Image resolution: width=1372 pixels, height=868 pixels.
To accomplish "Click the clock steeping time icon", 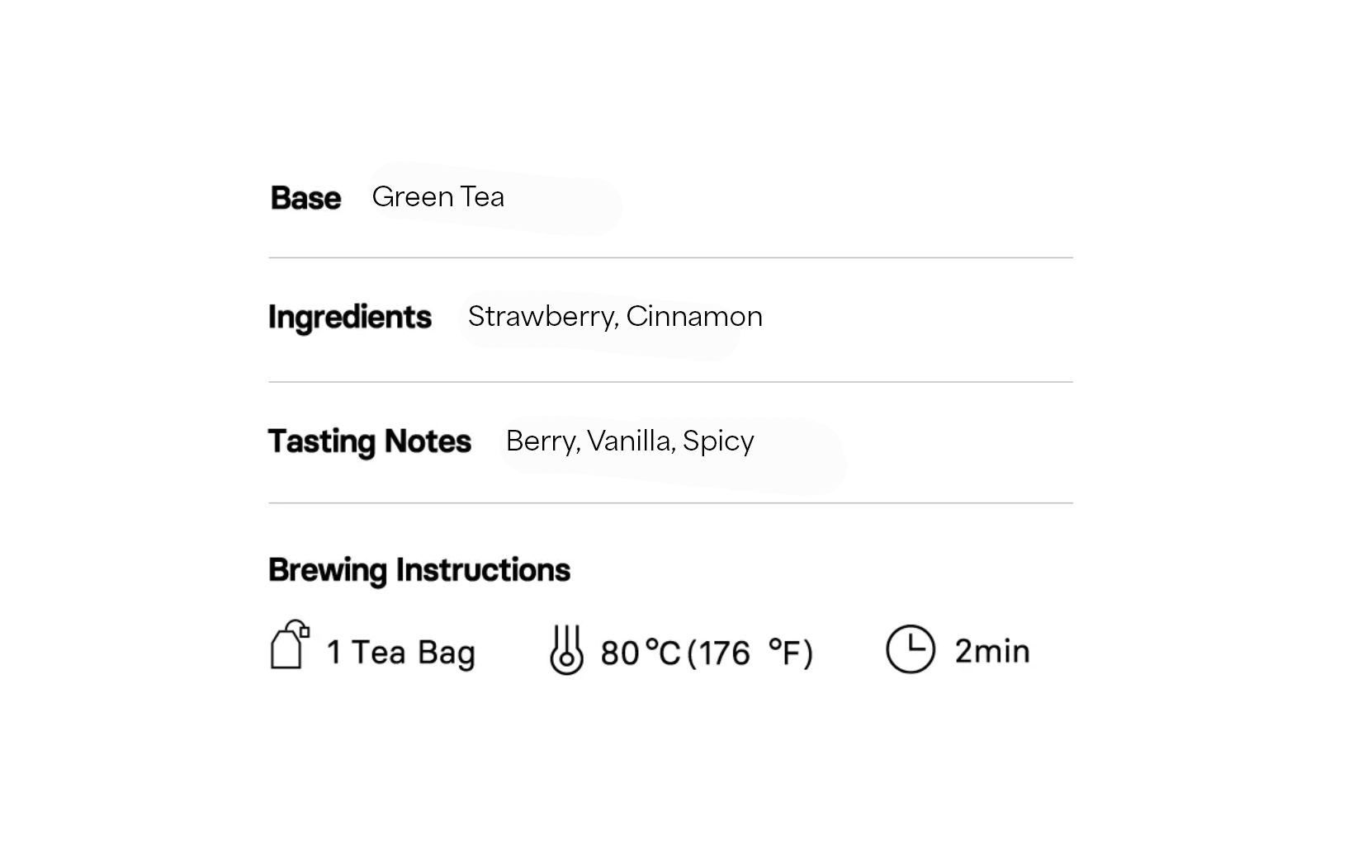I will 910,649.
